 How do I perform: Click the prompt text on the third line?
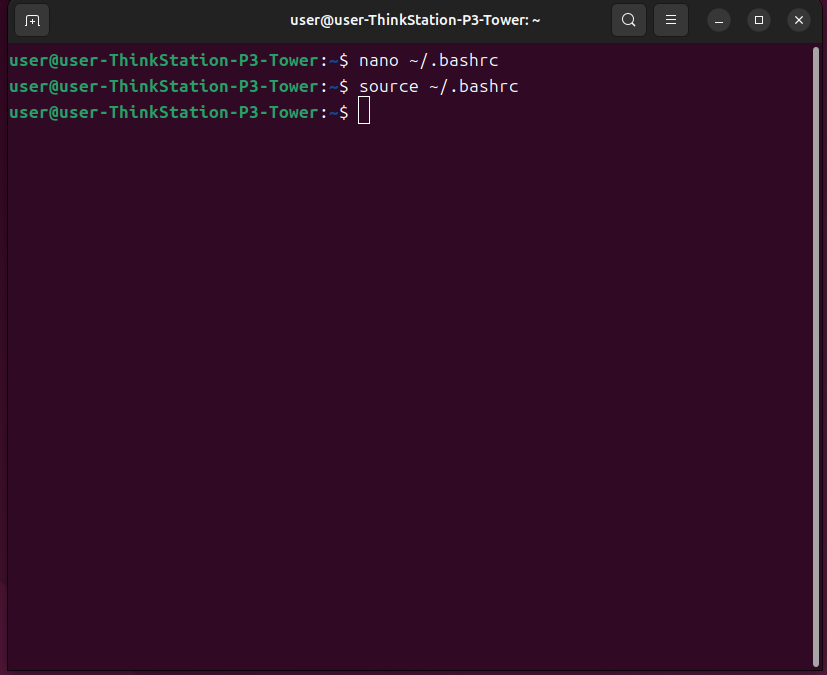[179, 112]
